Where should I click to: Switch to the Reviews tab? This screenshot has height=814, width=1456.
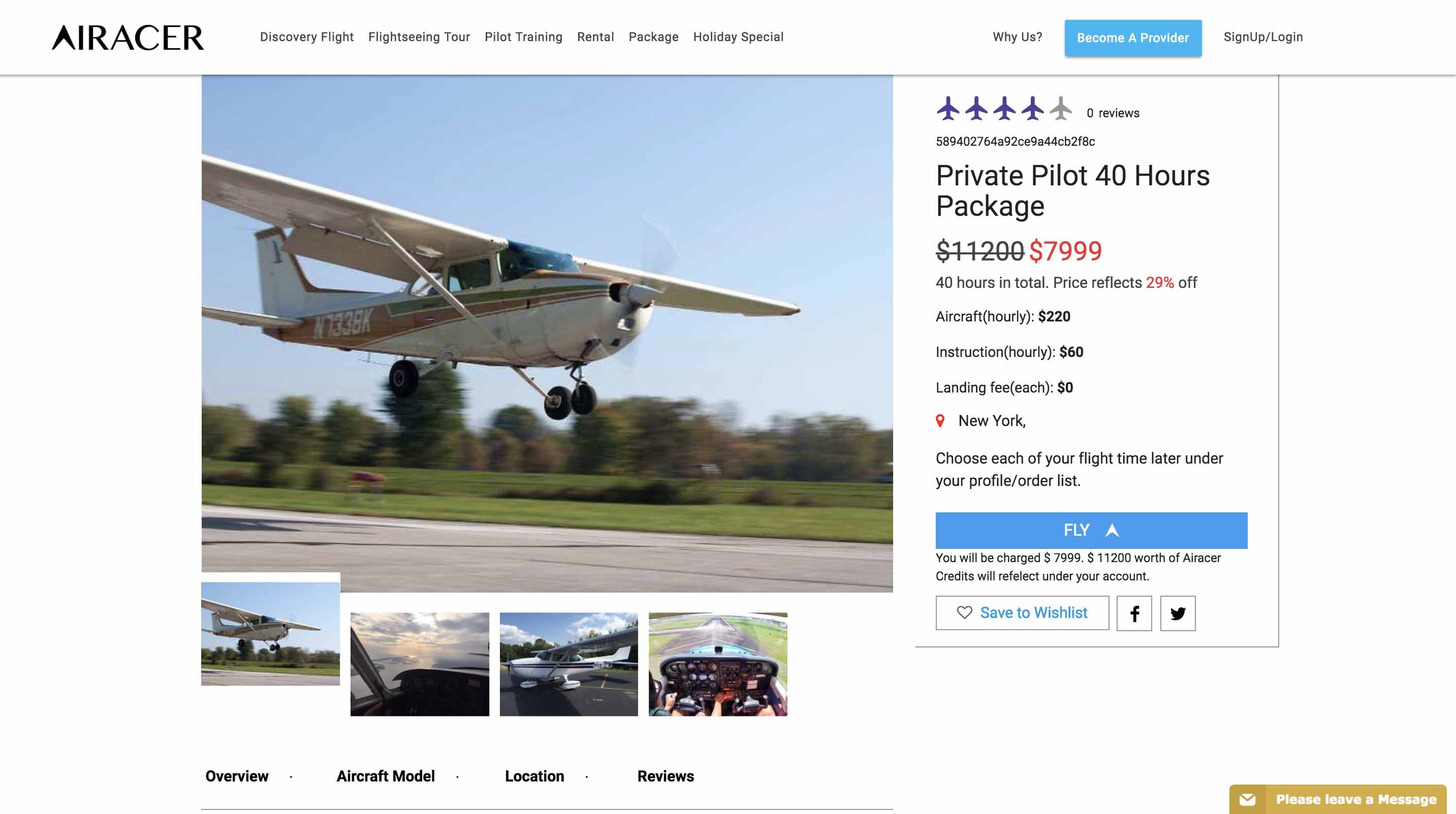tap(666, 776)
